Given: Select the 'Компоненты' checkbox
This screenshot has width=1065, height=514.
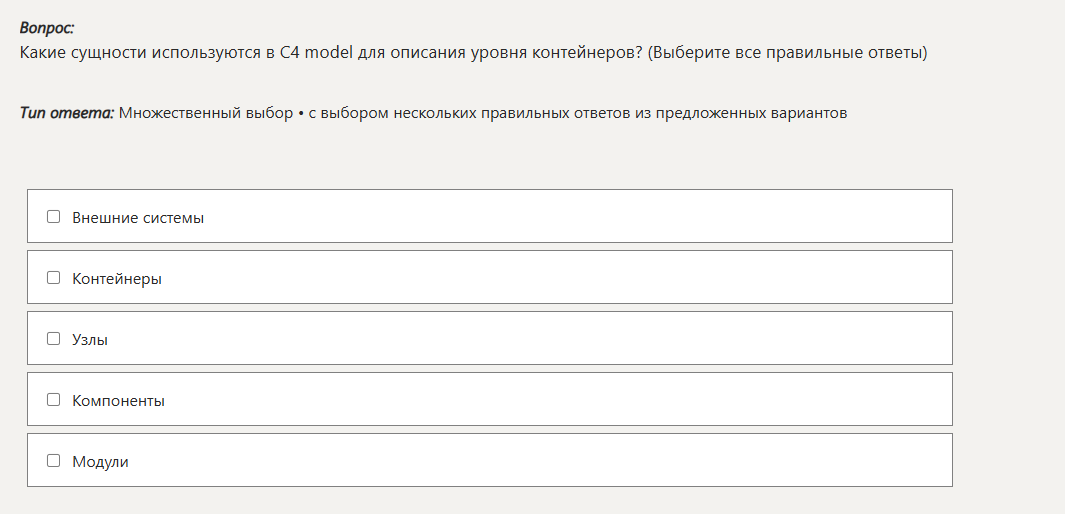Looking at the screenshot, I should click(x=54, y=399).
